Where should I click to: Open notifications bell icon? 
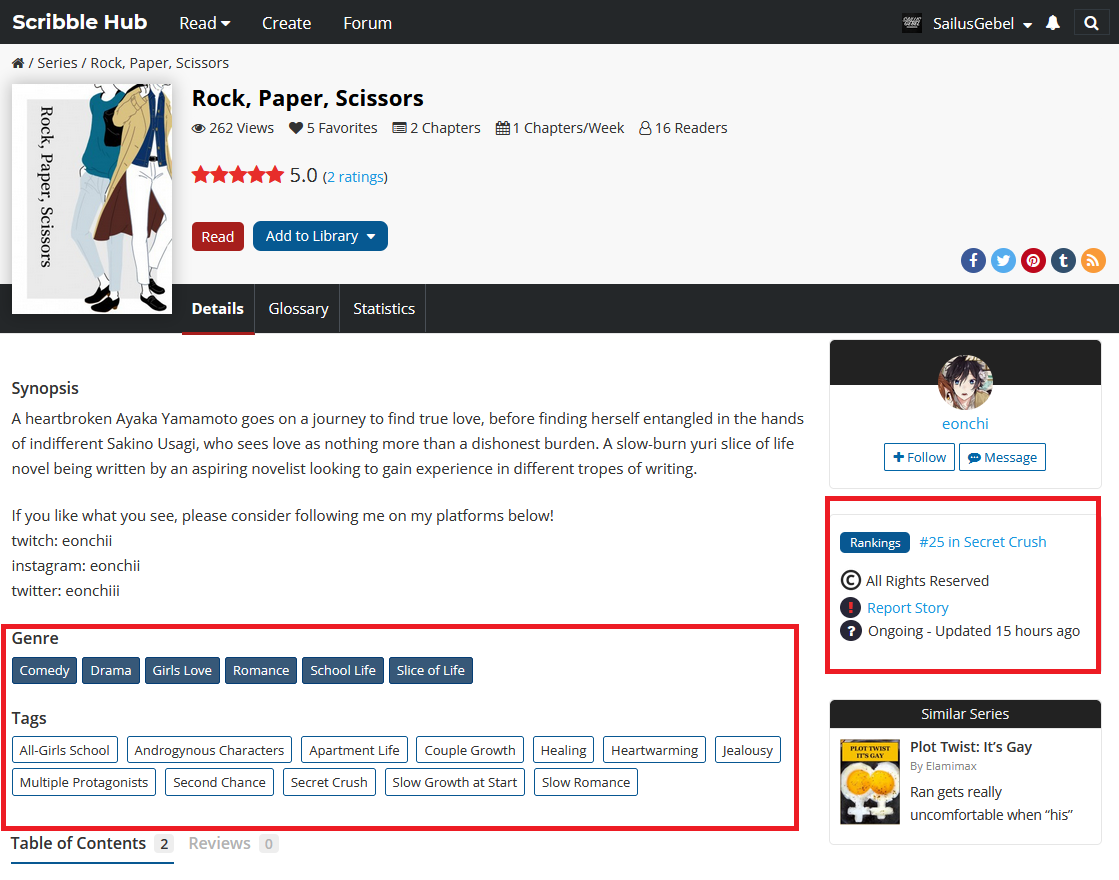[x=1052, y=23]
